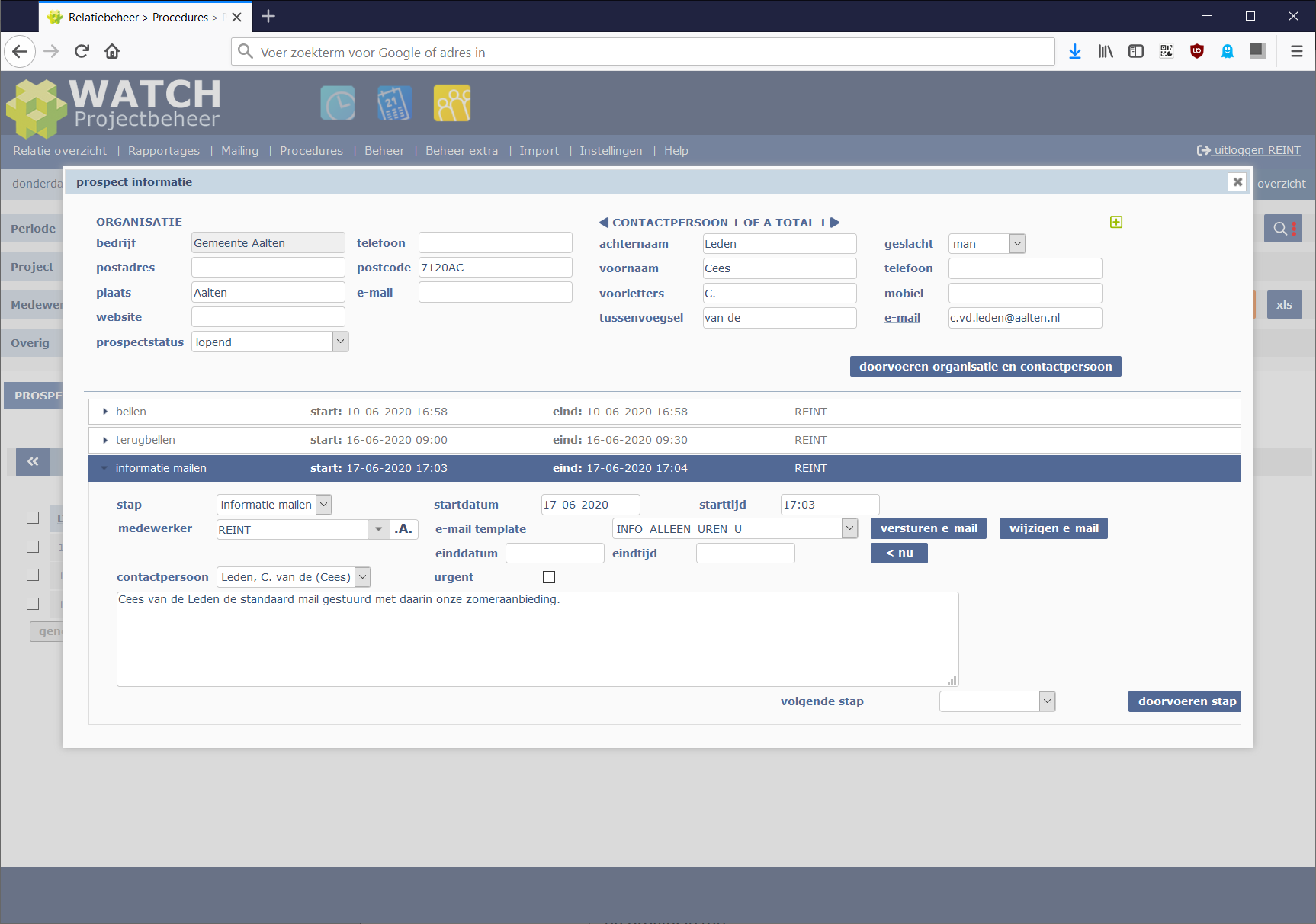Open the stap dropdown showing informatie mailen
1316x924 pixels.
pos(274,505)
